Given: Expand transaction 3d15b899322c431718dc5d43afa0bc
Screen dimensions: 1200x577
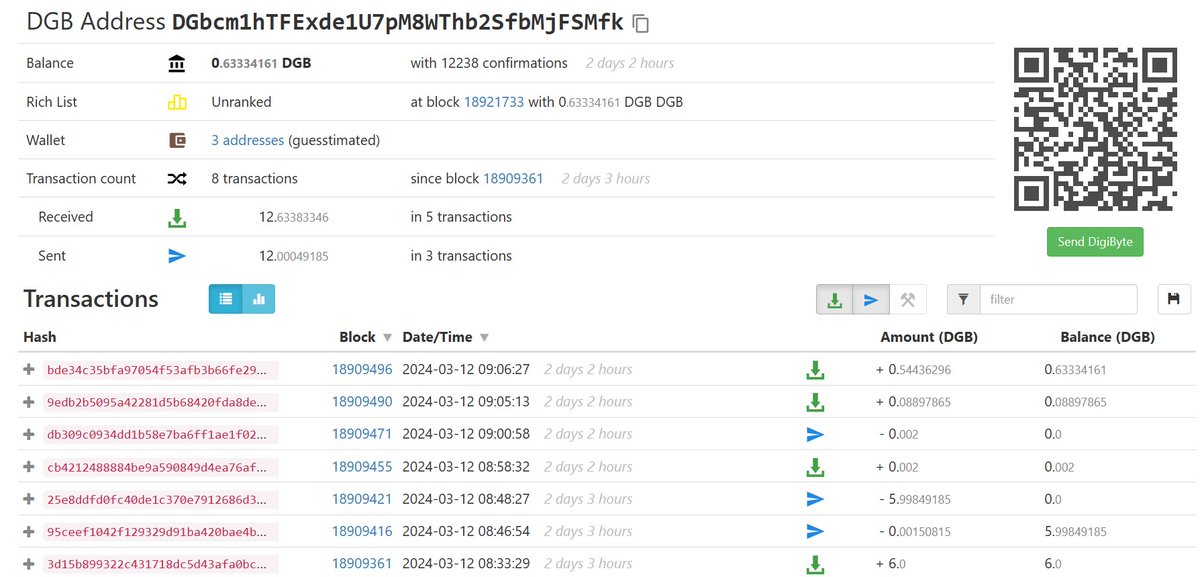Looking at the screenshot, I should point(29,564).
